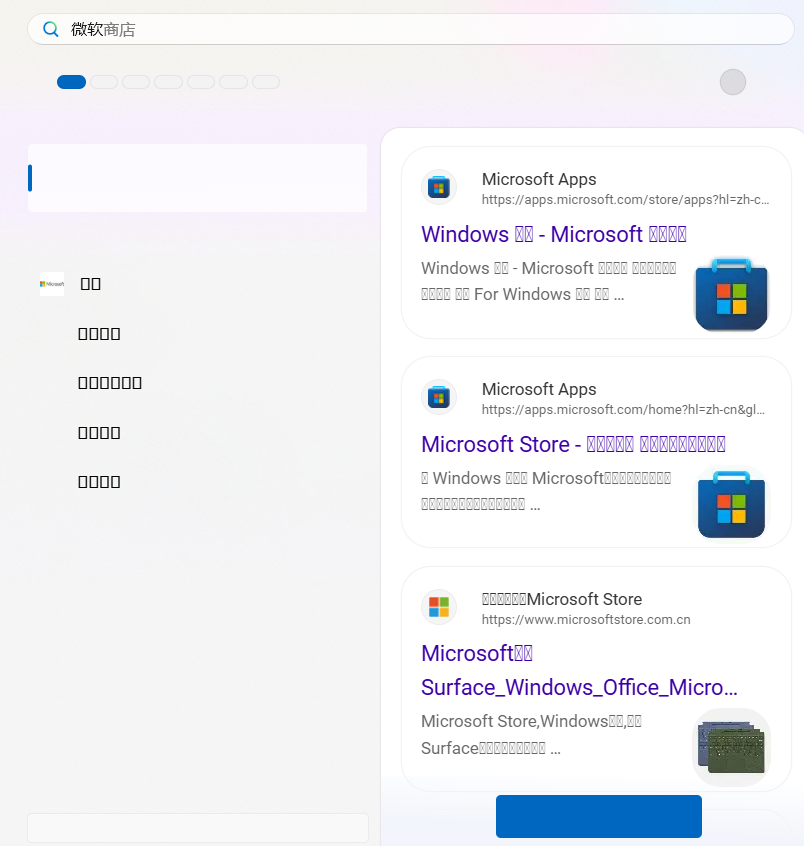The image size is (804, 846).
Task: Click the magnifier icon in the search bar
Action: click(x=51, y=29)
